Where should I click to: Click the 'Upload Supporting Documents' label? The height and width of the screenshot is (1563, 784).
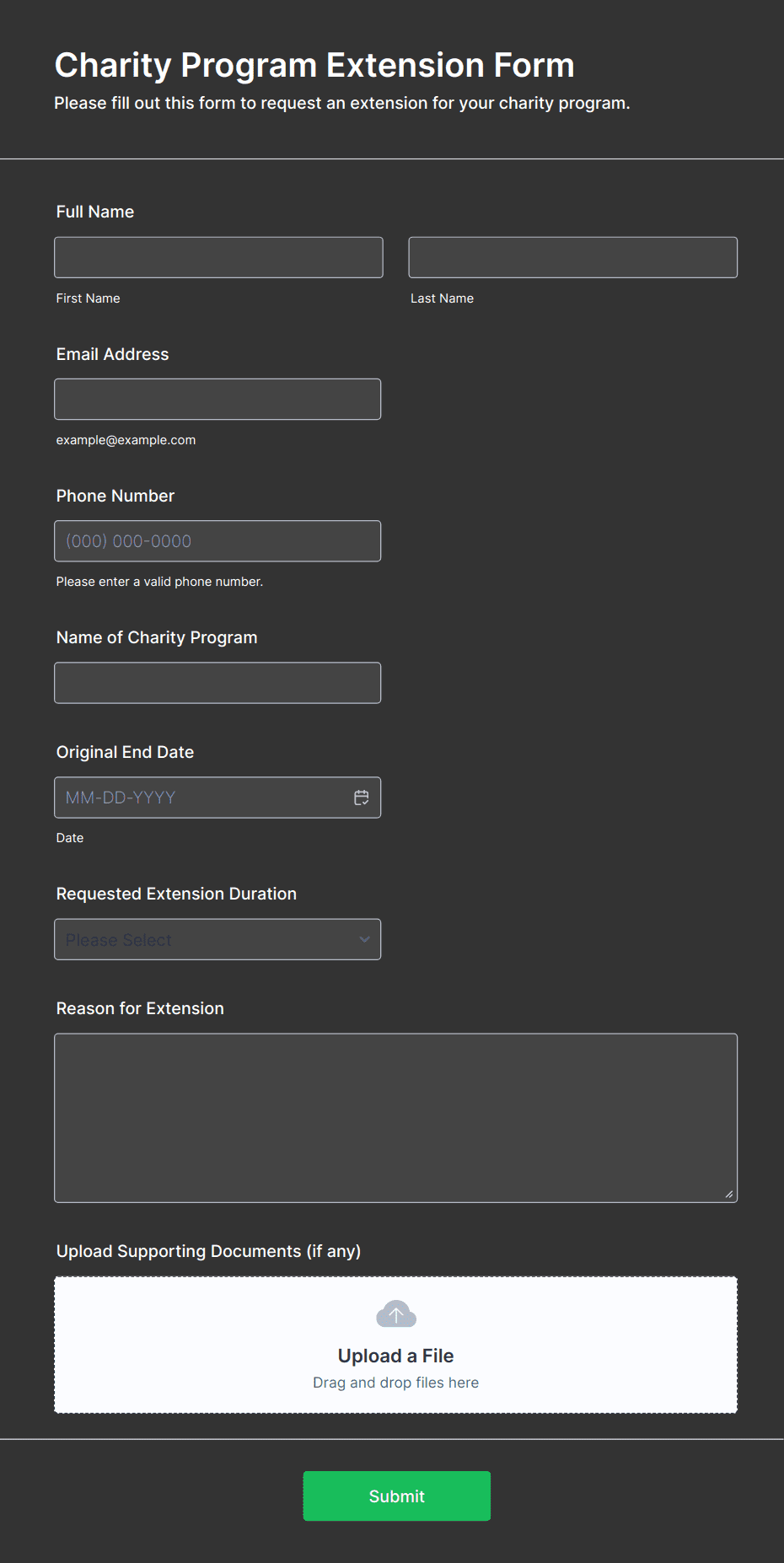[x=208, y=1251]
